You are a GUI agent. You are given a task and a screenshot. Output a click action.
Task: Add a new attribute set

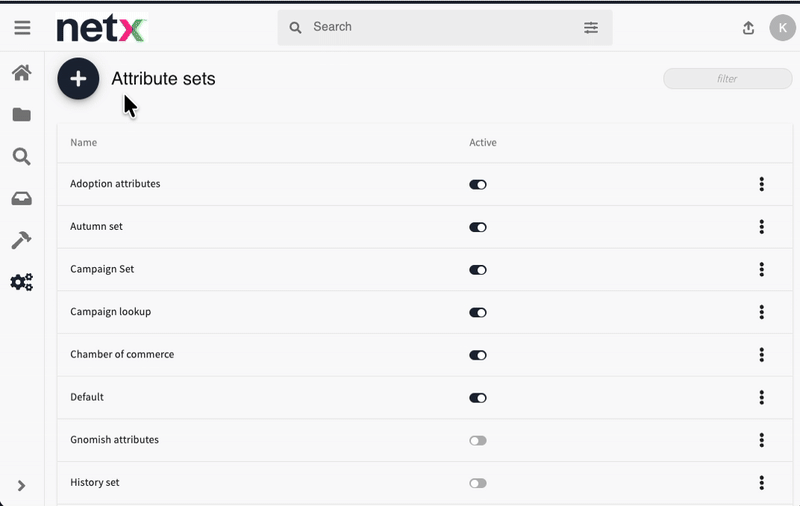78,79
